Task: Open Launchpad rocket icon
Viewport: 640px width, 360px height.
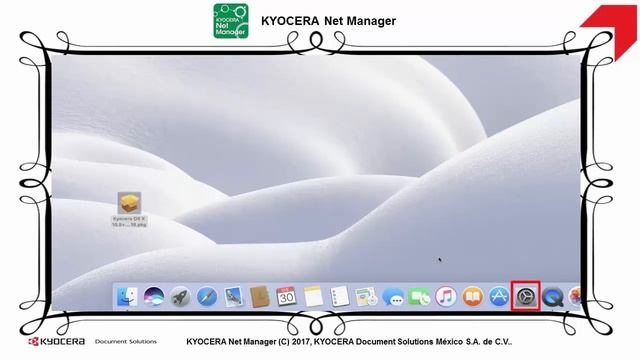Action: pos(180,297)
